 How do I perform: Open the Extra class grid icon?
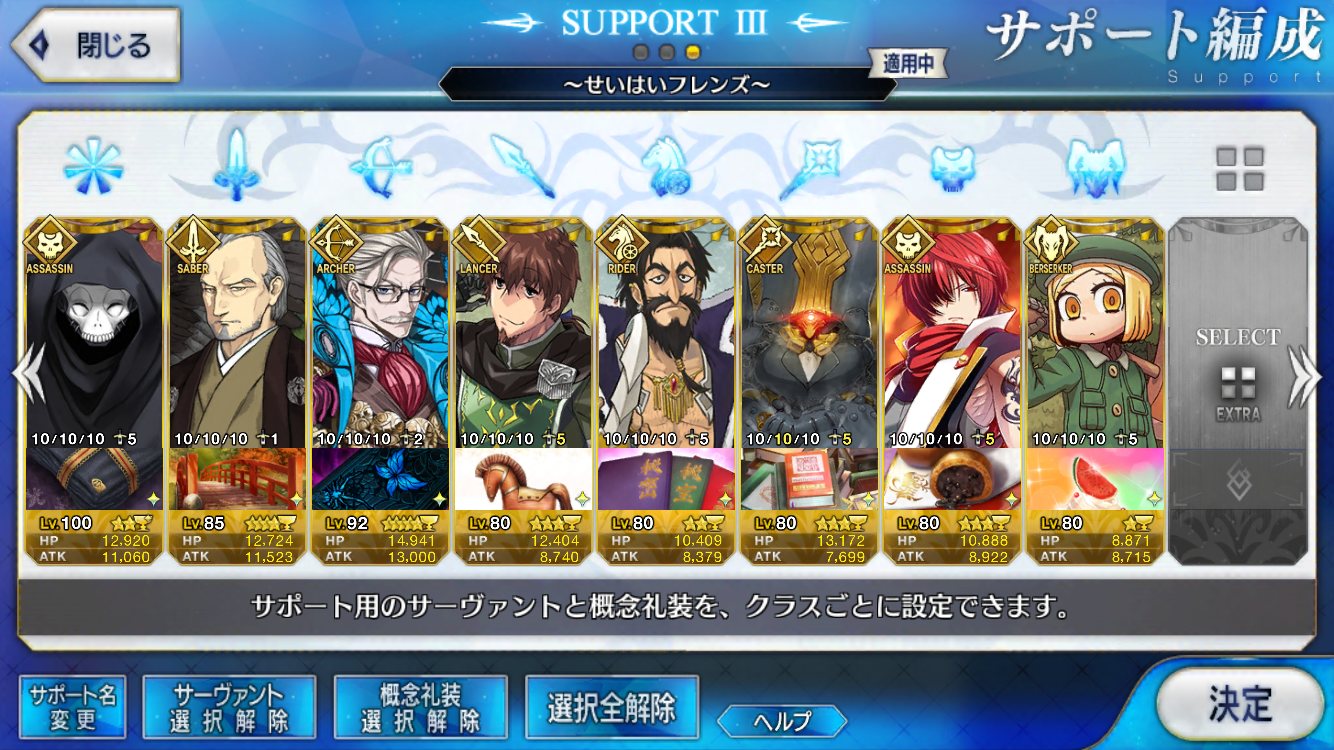coord(1239,169)
